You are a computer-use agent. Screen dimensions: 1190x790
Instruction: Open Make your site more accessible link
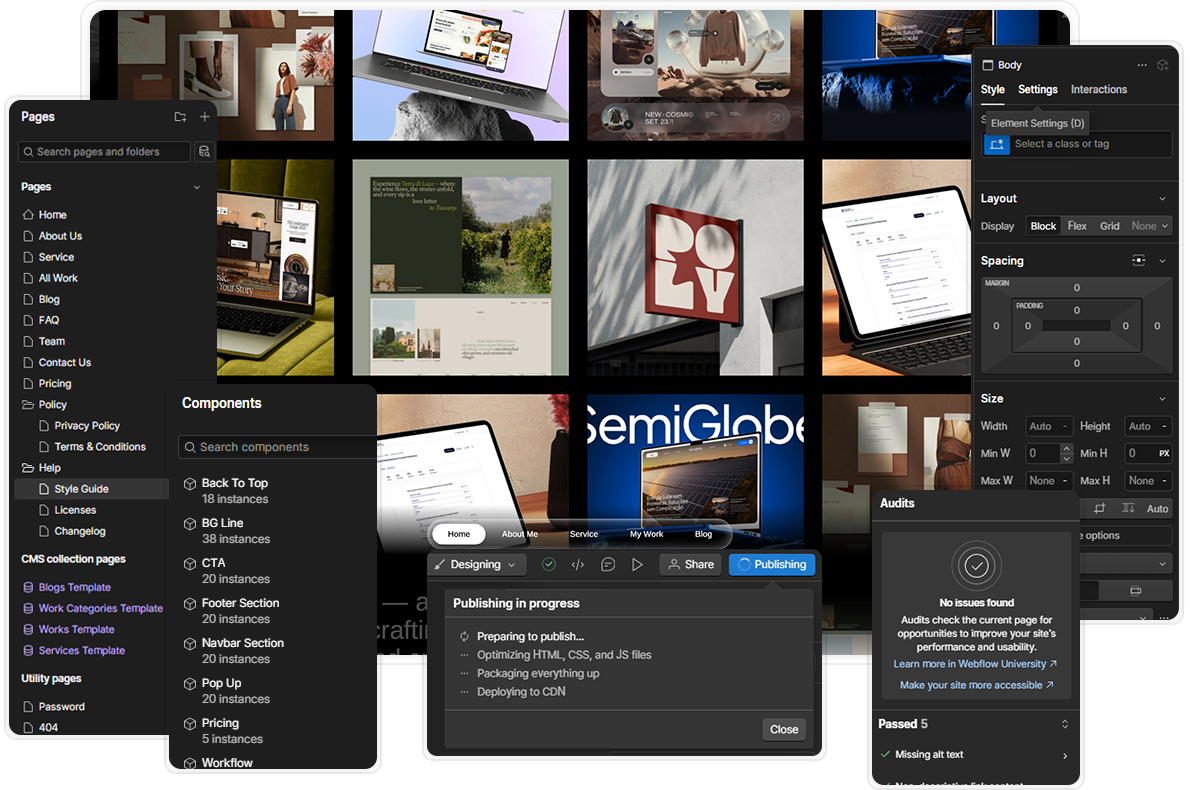tap(976, 685)
